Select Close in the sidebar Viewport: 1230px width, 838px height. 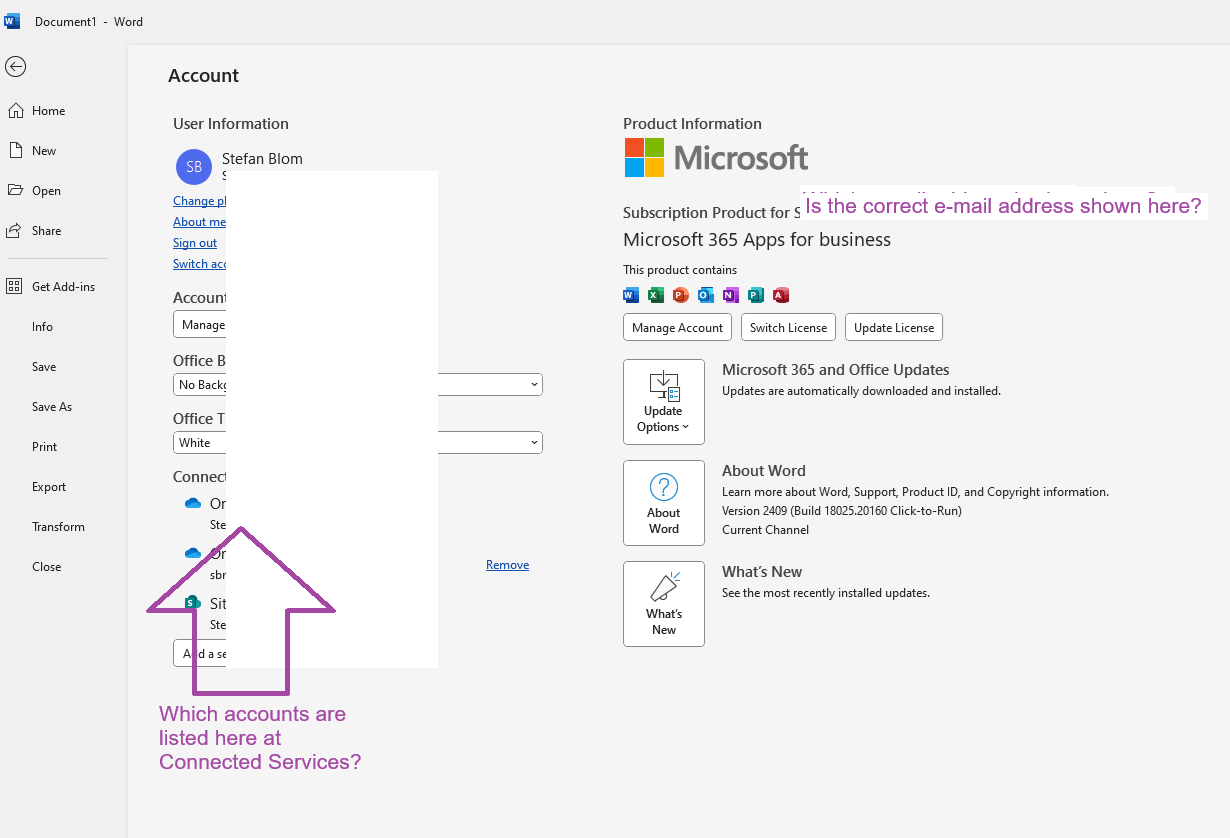pos(46,567)
